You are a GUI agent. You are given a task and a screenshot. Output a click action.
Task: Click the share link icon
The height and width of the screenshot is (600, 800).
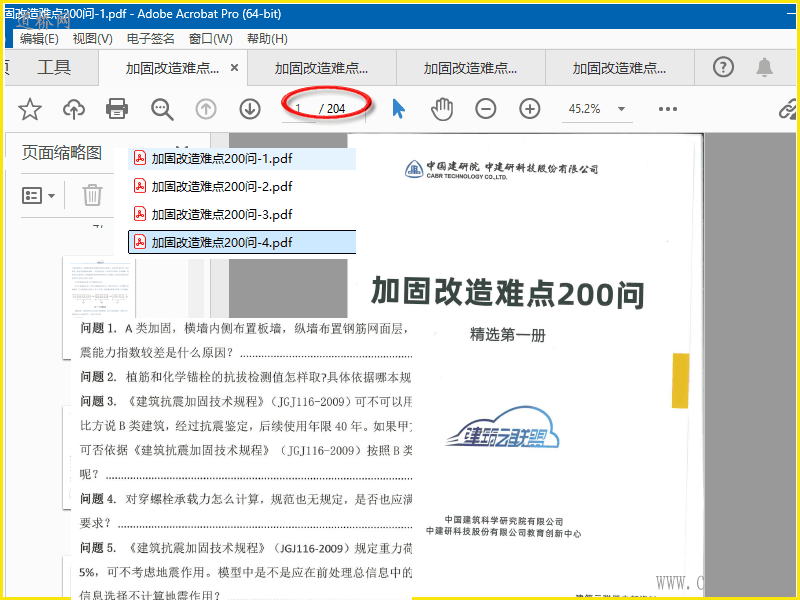(x=789, y=109)
